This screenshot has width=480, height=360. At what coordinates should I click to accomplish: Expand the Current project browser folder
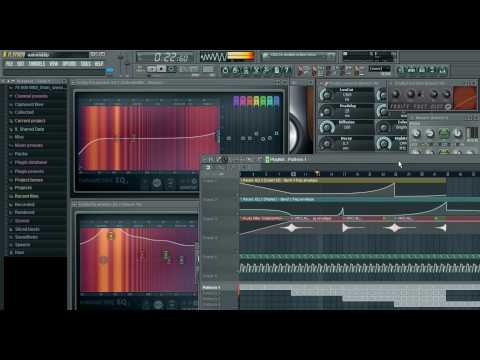point(30,121)
